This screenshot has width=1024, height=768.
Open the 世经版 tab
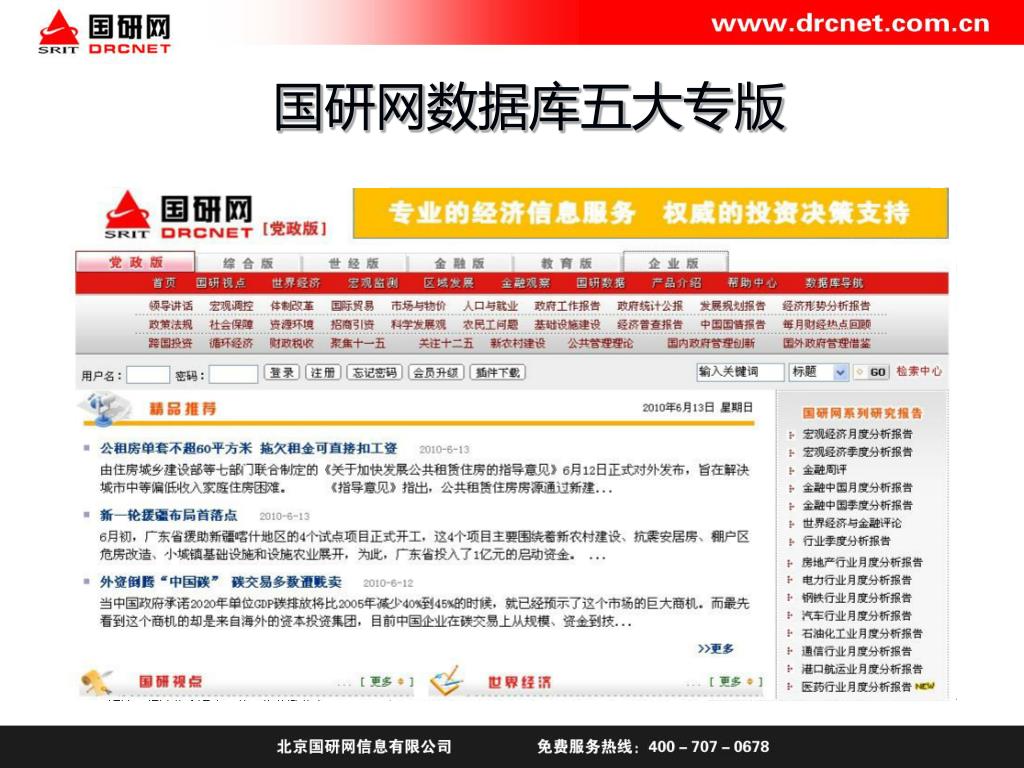coord(354,263)
